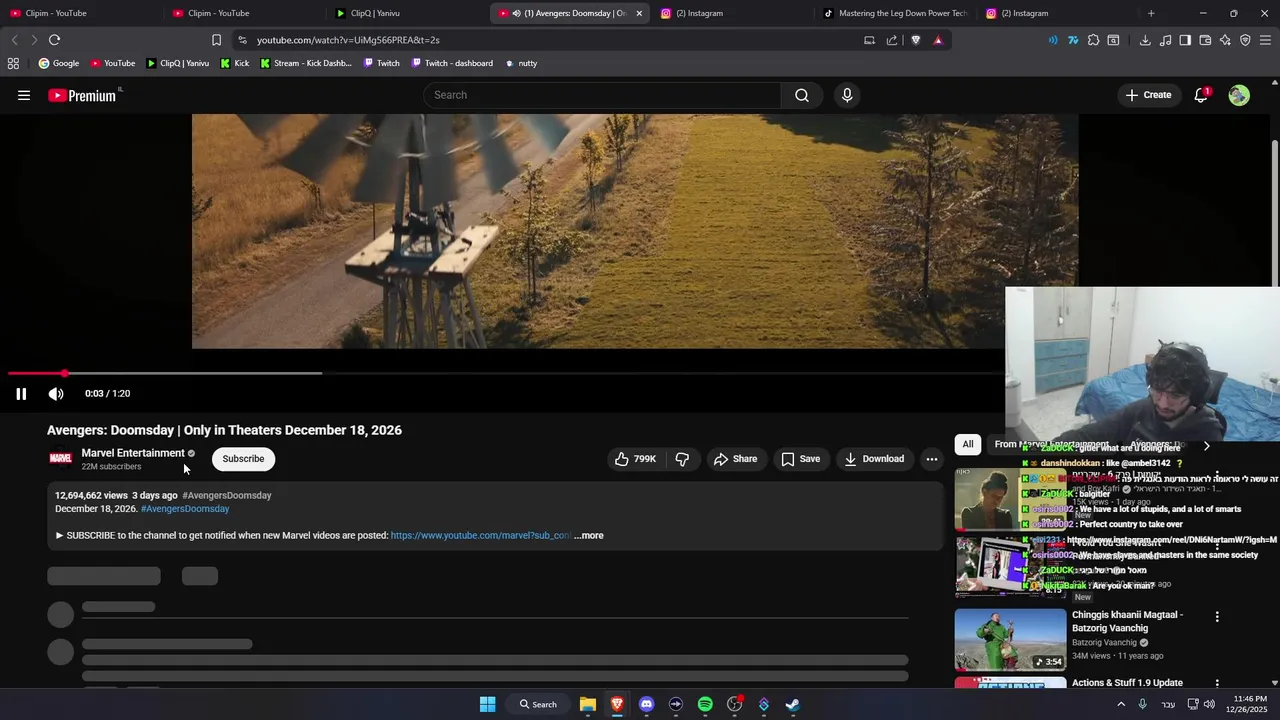Start voice search with the microphone icon
This screenshot has width=1280, height=720.
847,95
